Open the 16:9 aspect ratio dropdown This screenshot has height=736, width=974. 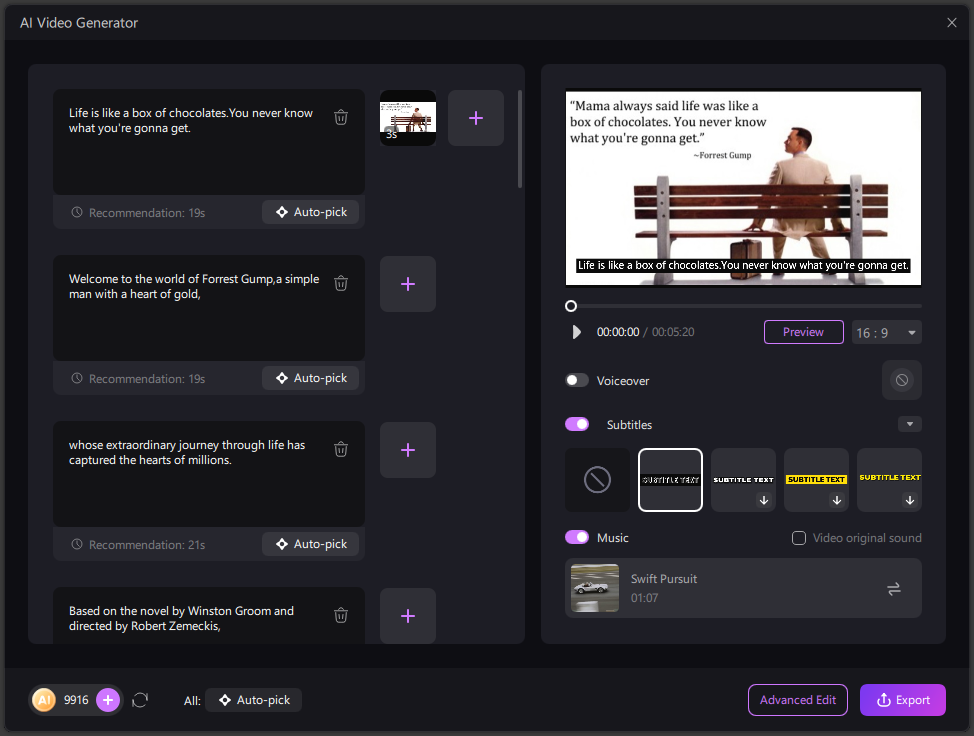pos(887,332)
